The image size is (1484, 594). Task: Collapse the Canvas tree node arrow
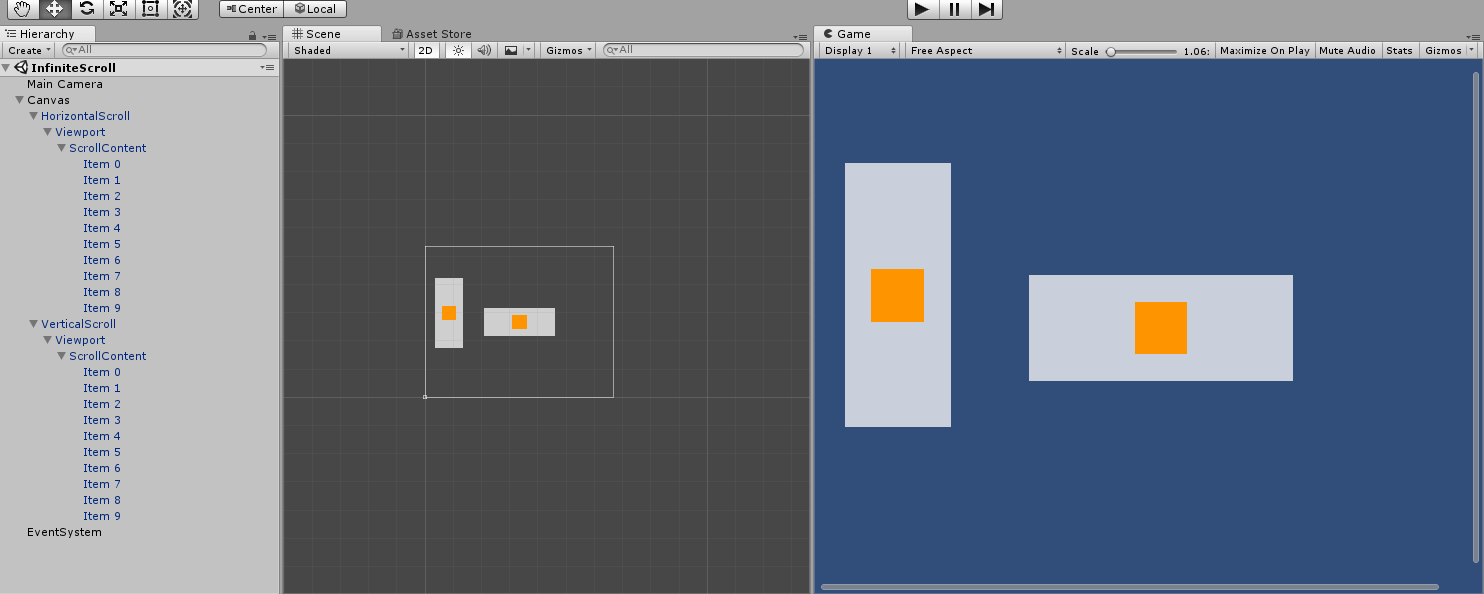[x=19, y=100]
